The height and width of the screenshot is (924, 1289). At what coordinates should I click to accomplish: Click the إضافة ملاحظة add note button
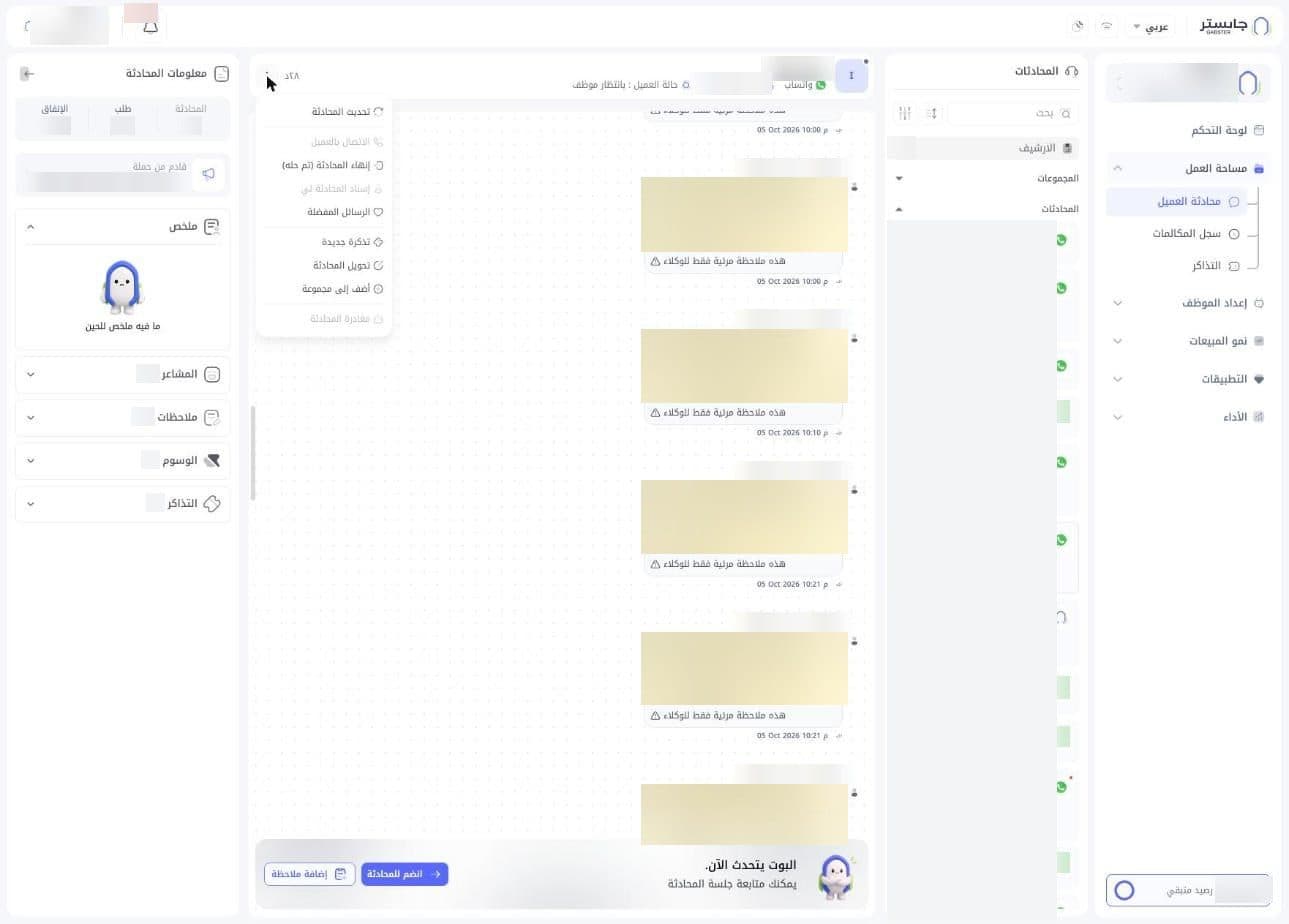(309, 874)
